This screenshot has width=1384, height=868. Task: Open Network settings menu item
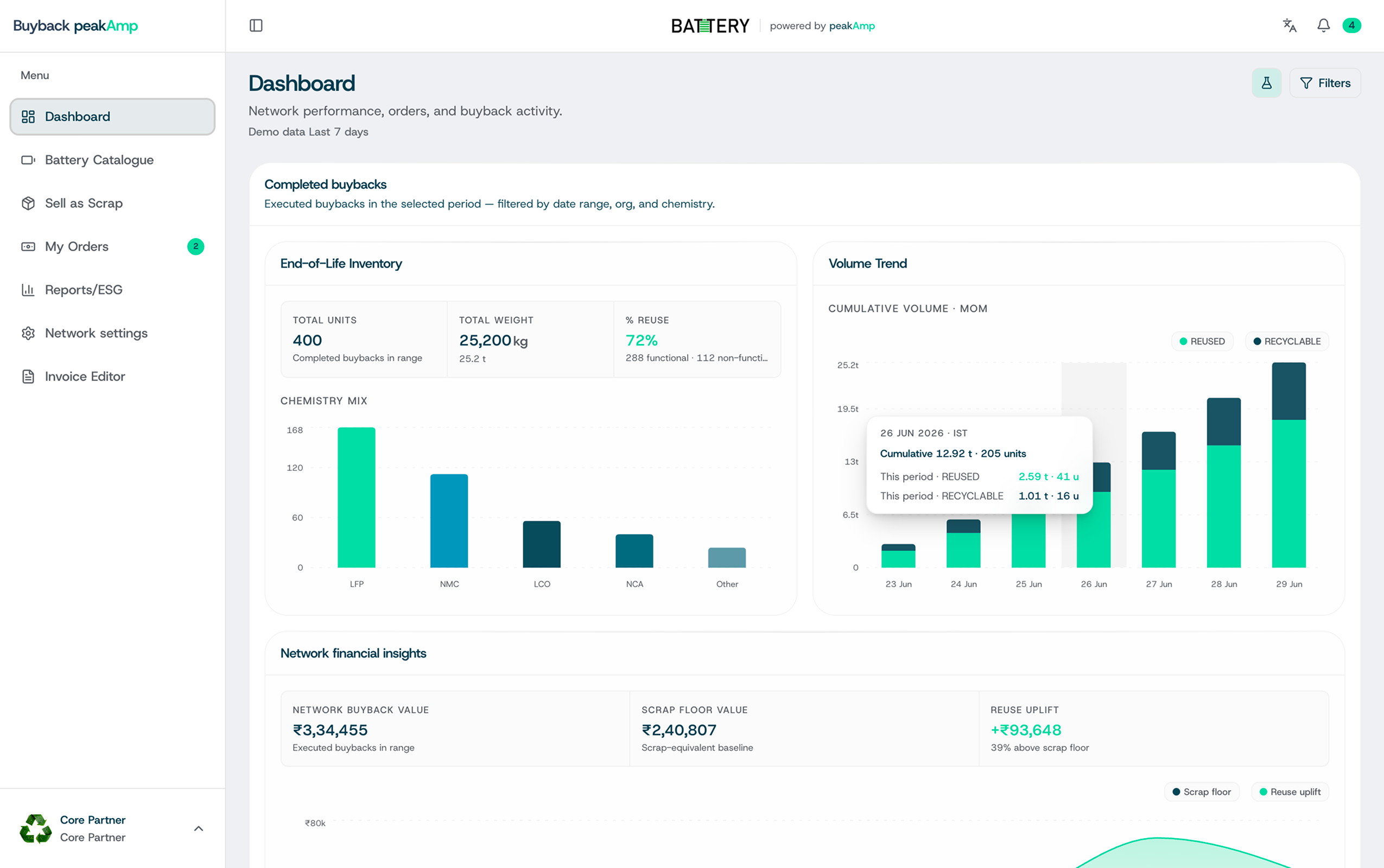112,333
